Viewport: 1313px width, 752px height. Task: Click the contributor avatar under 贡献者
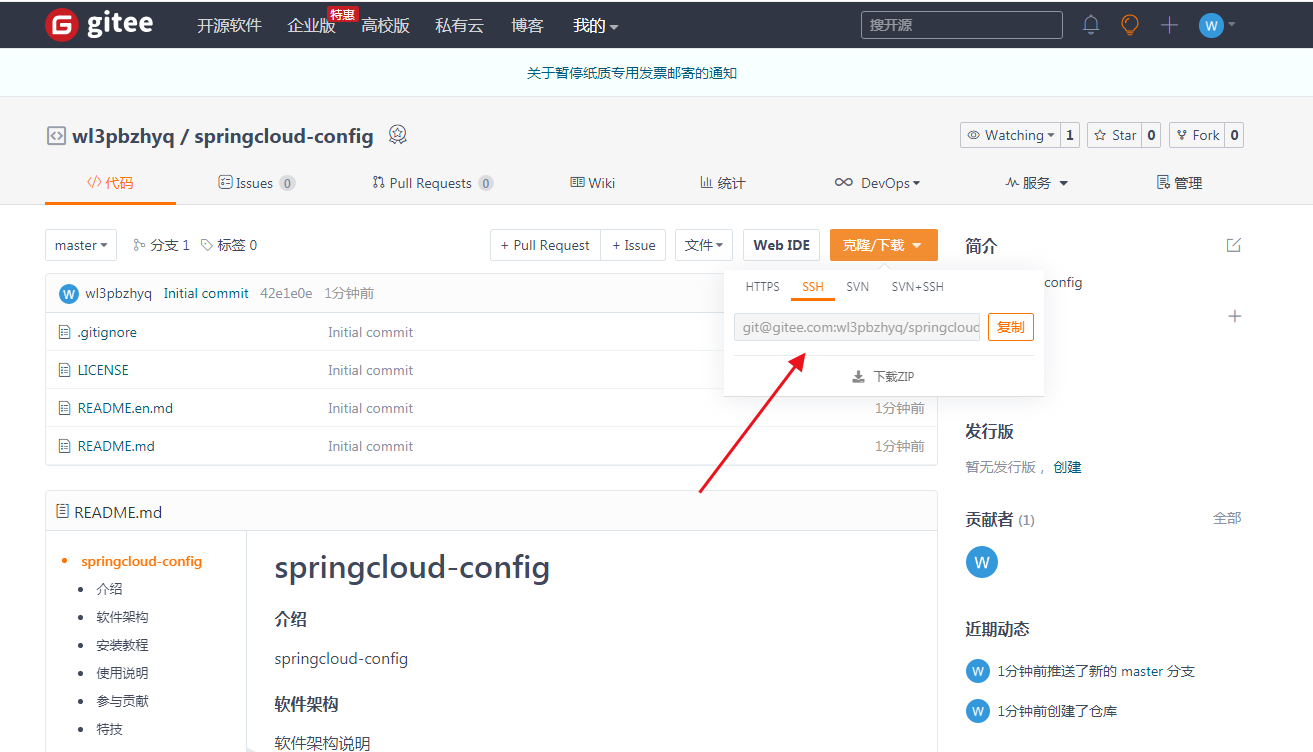tap(982, 562)
